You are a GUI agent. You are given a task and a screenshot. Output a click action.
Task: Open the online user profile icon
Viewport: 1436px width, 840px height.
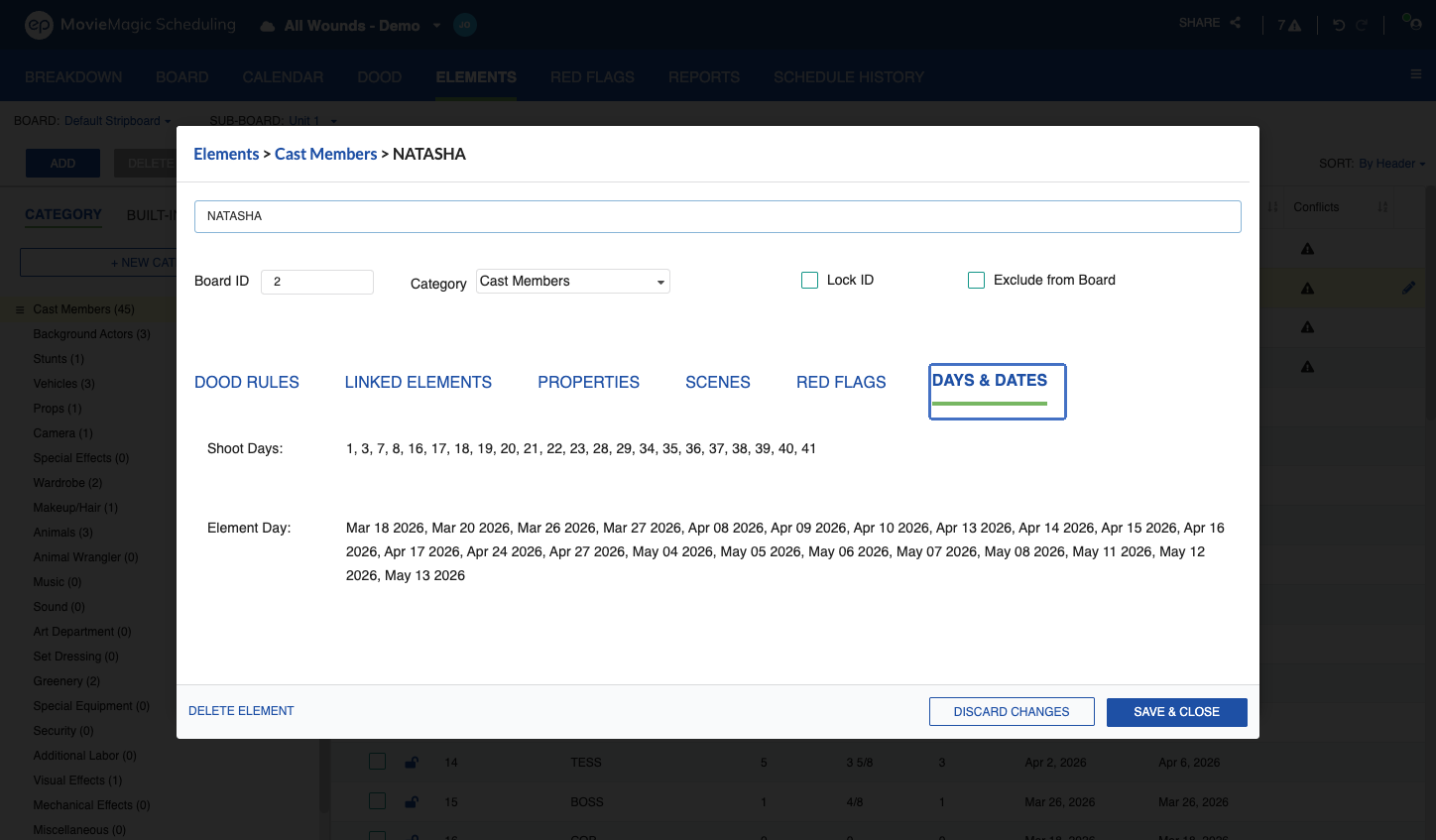(1412, 22)
